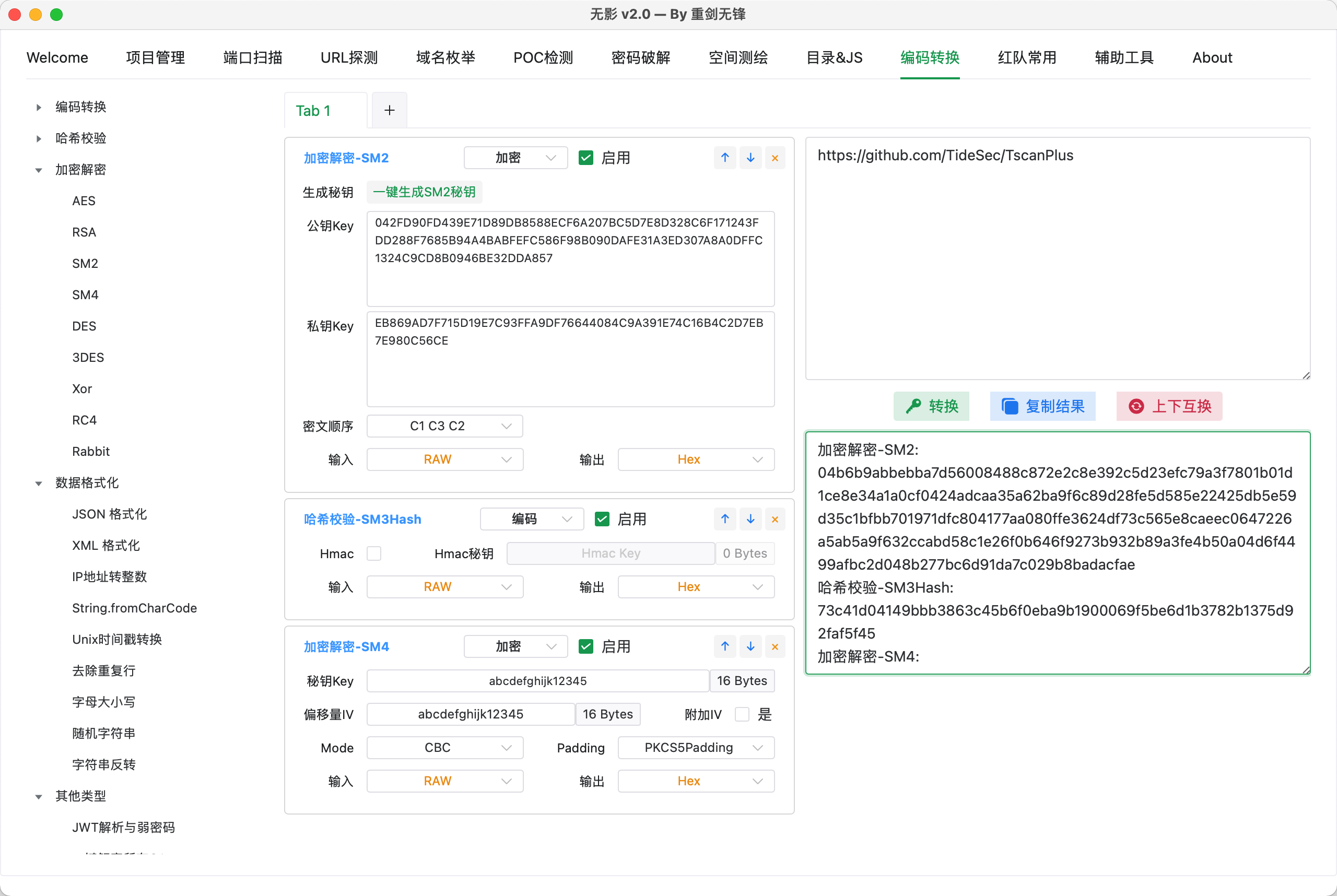Disable the SM2 启用 checkbox
This screenshot has width=1337, height=896.
pos(585,158)
